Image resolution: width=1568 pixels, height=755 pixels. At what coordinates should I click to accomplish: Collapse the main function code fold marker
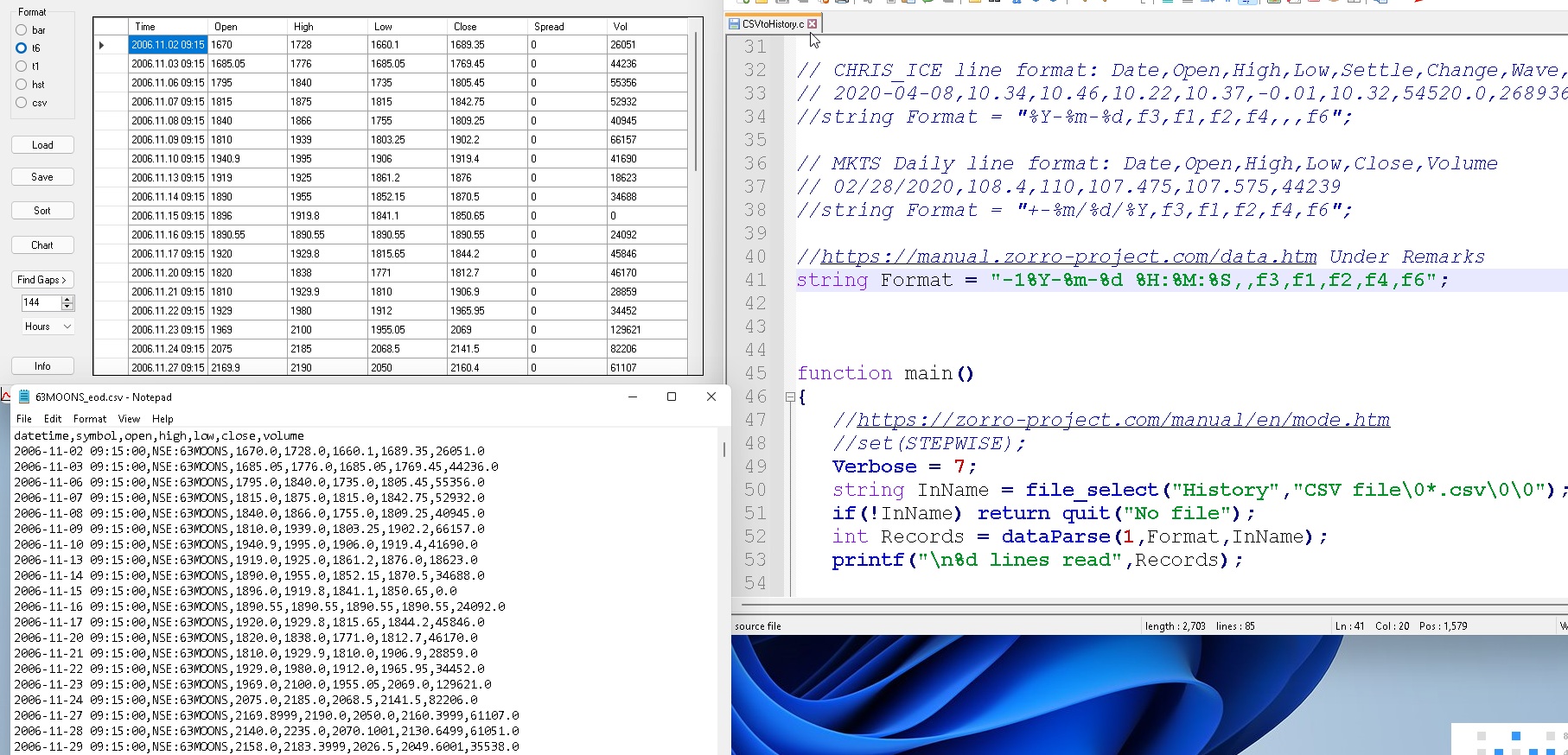click(x=790, y=397)
